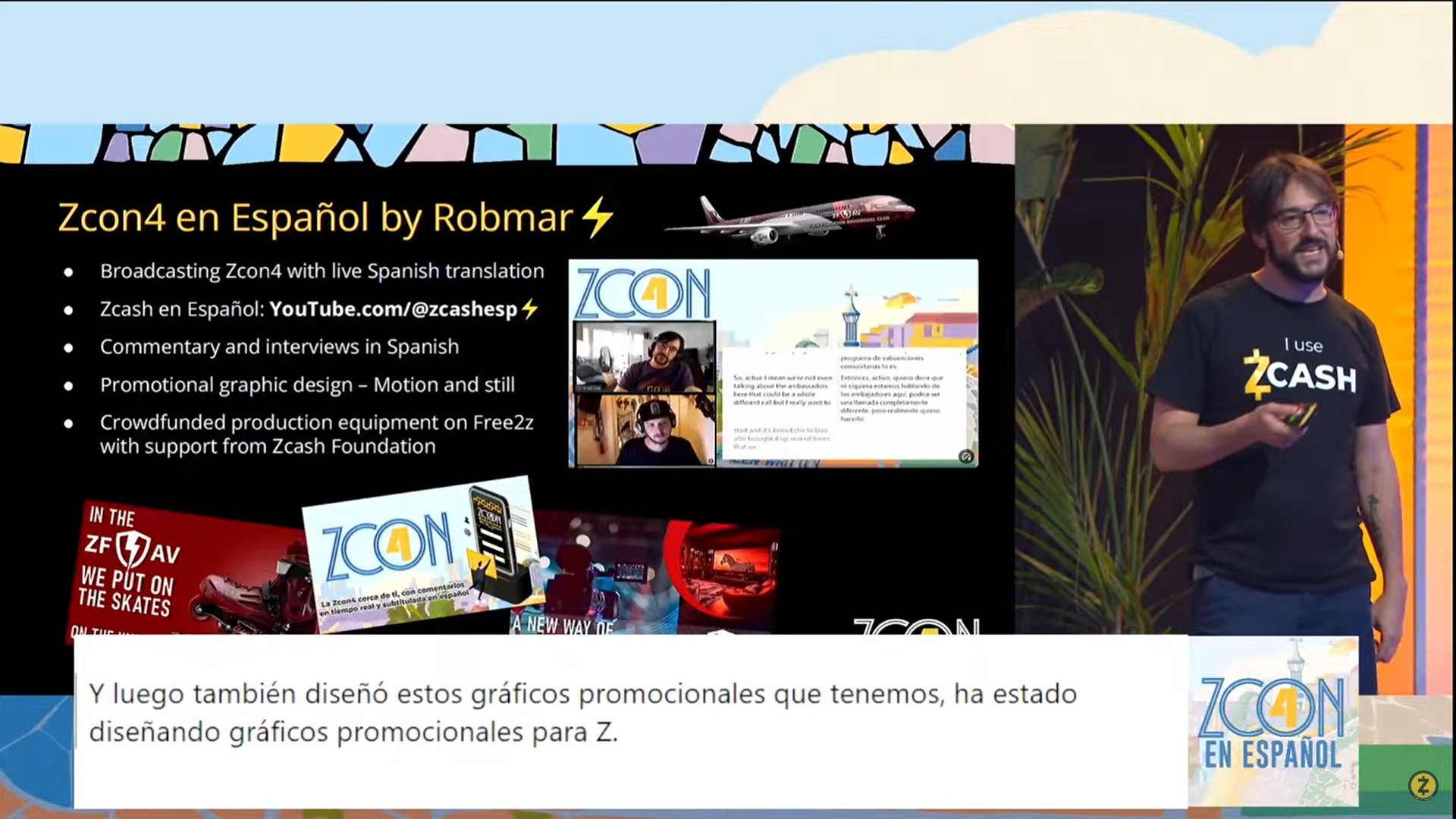This screenshot has height=819, width=1456.
Task: Select the bottom webcam feed with the capped man
Action: pos(645,429)
